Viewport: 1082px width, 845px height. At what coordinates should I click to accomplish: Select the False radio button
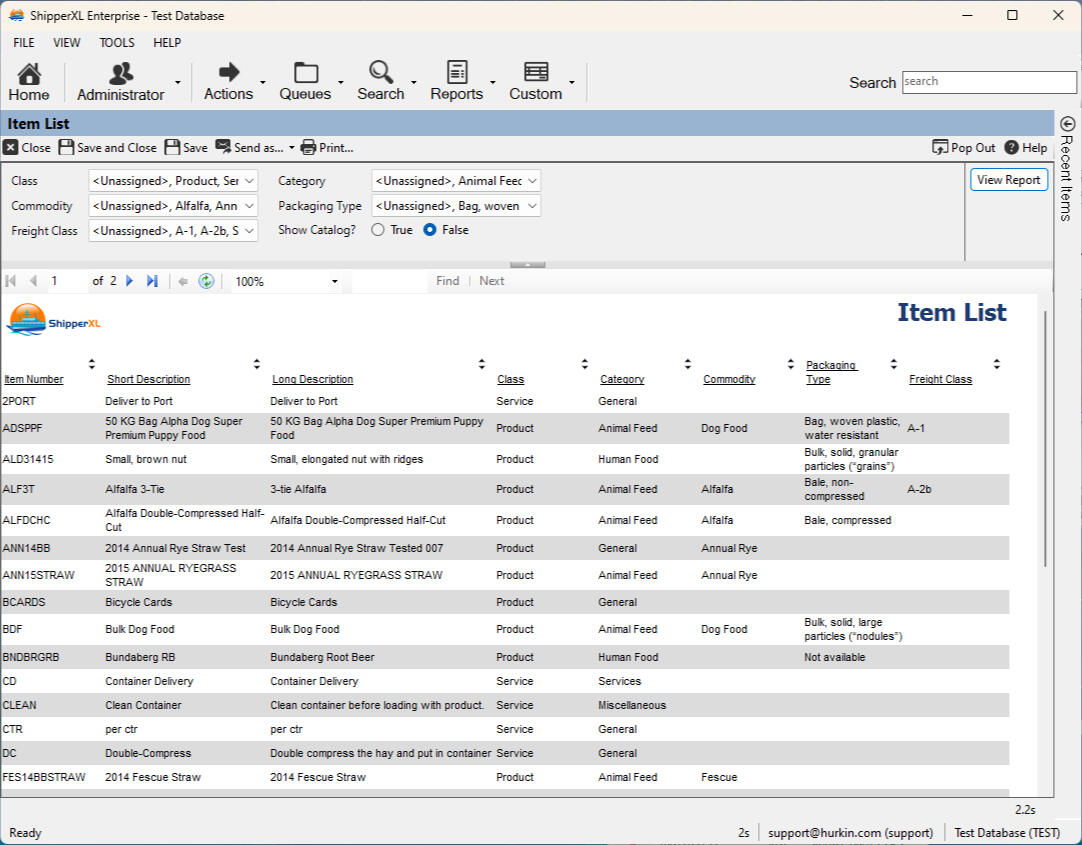click(x=430, y=230)
